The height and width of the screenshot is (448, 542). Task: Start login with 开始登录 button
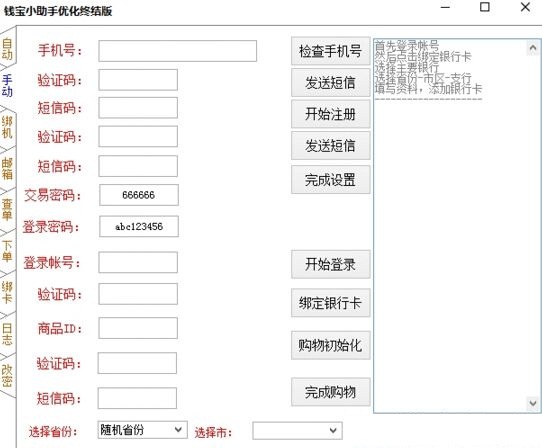(x=330, y=264)
